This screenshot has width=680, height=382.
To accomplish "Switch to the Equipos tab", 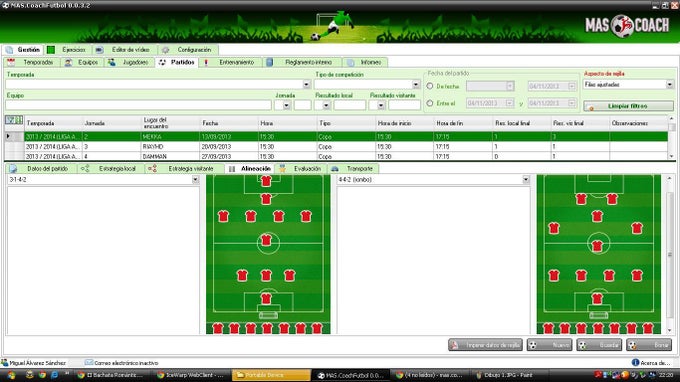I will [82, 62].
